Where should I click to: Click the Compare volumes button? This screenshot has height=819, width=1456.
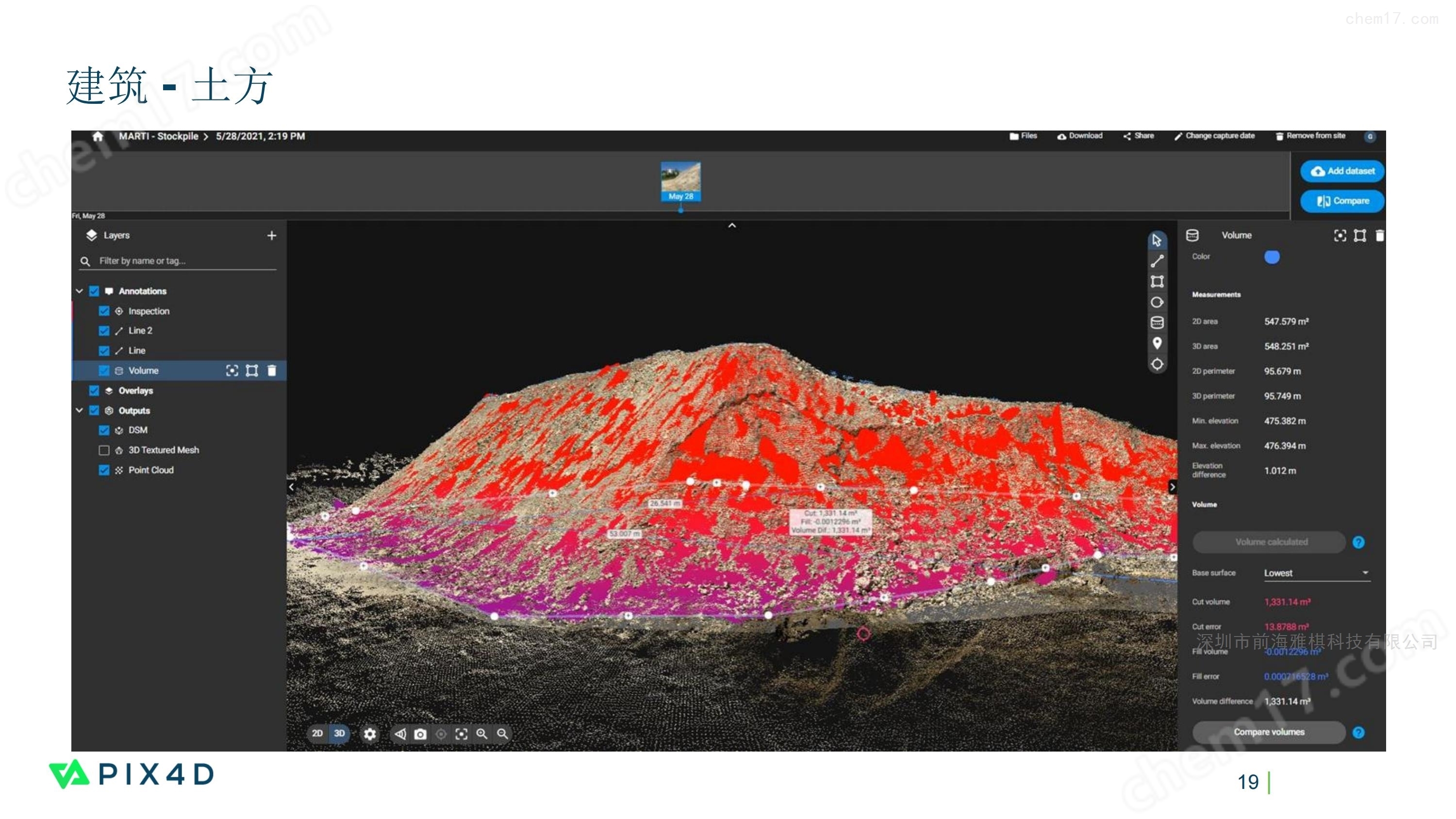pos(1269,732)
